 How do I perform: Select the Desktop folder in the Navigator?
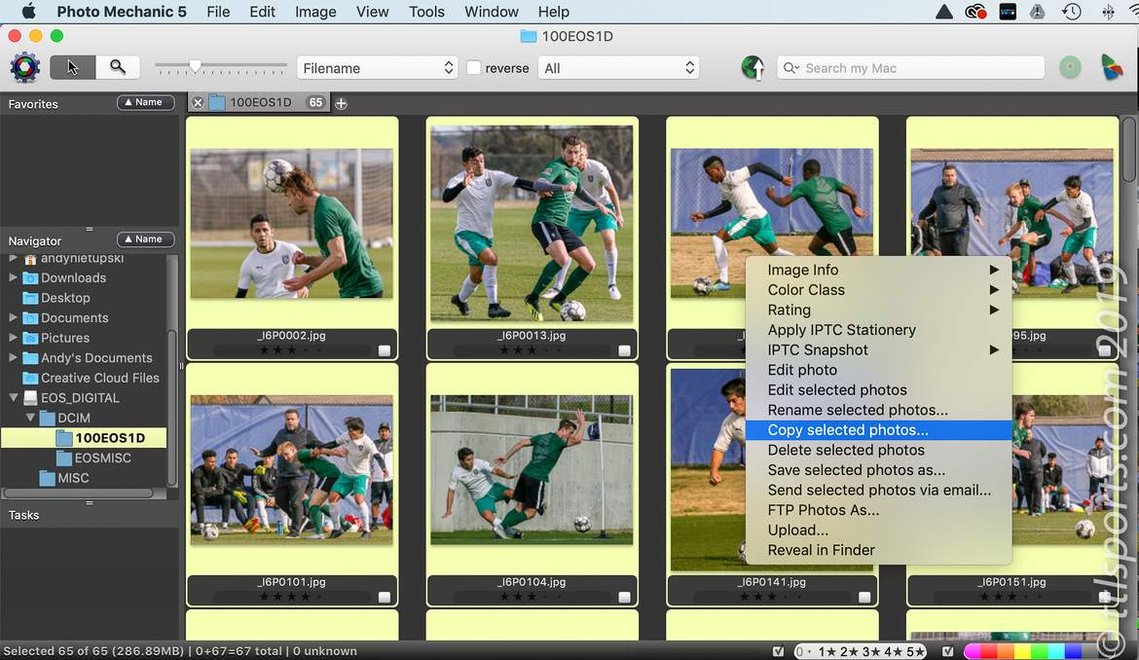(x=57, y=298)
